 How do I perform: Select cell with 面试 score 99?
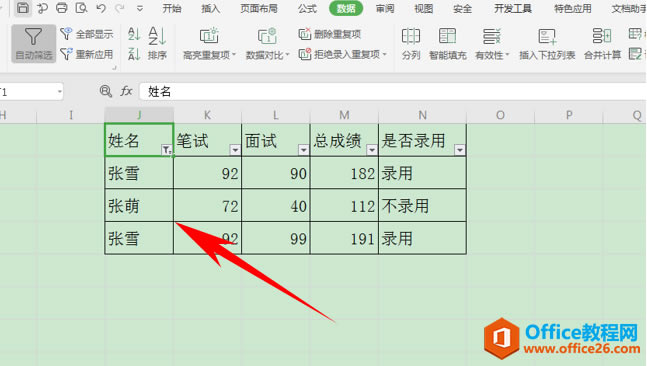pyautogui.click(x=276, y=238)
